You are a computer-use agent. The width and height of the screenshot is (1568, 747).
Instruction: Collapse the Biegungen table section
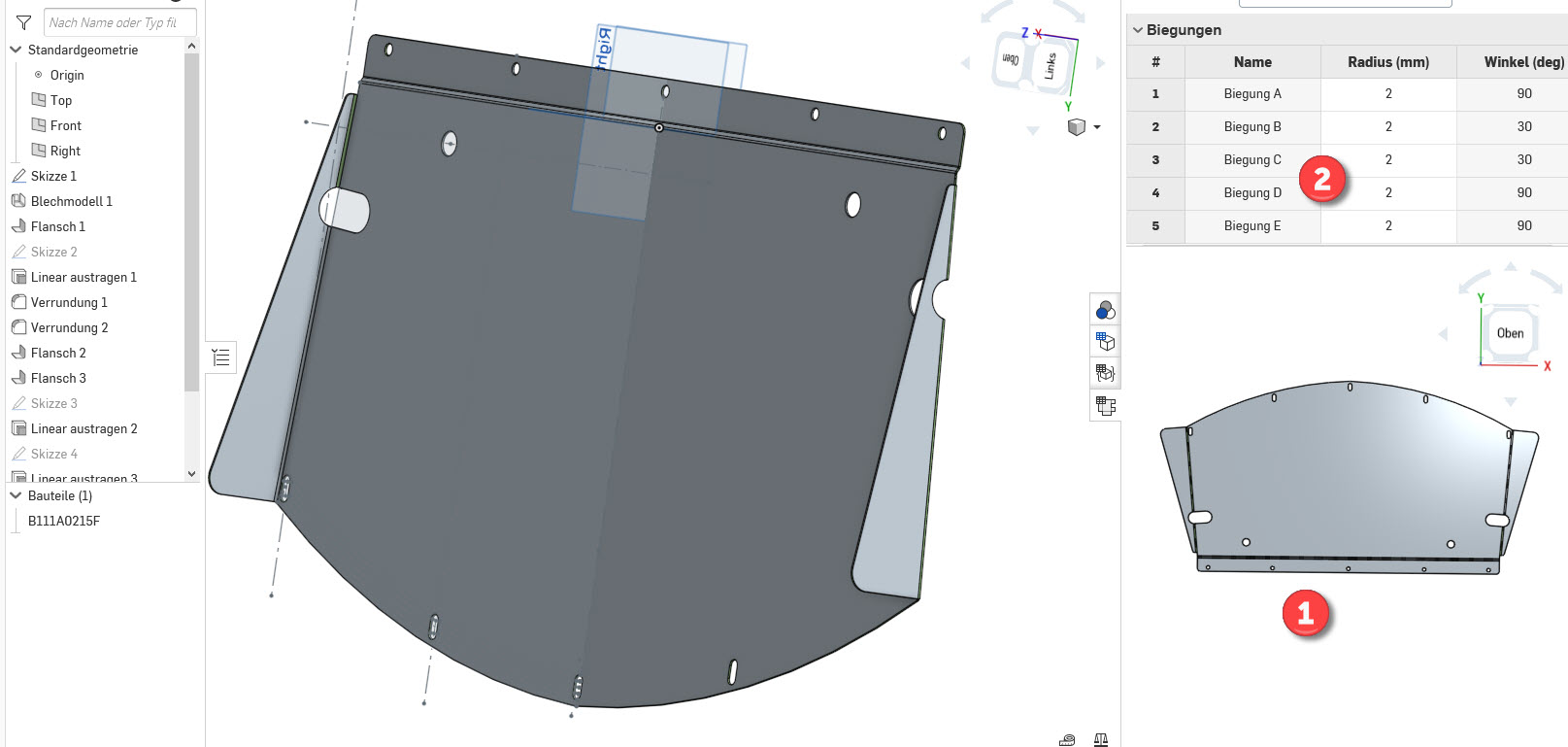click(x=1137, y=30)
